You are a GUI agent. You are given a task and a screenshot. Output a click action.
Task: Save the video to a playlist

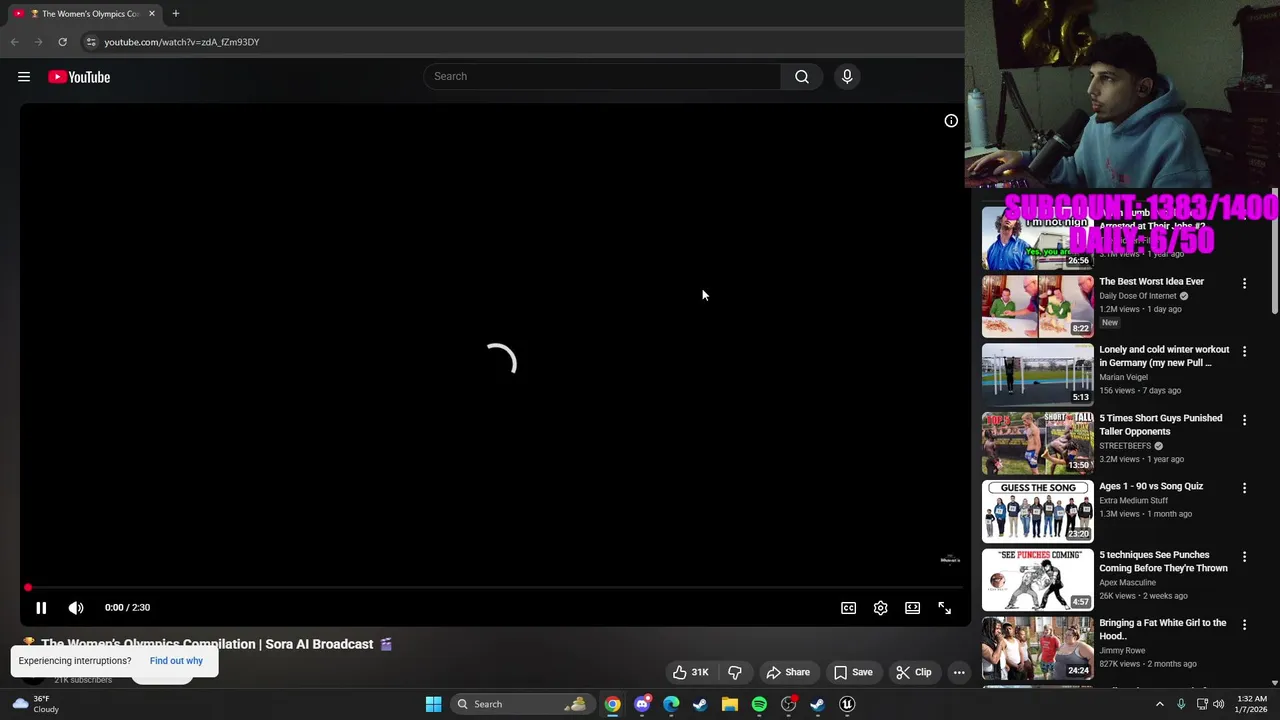[853, 672]
